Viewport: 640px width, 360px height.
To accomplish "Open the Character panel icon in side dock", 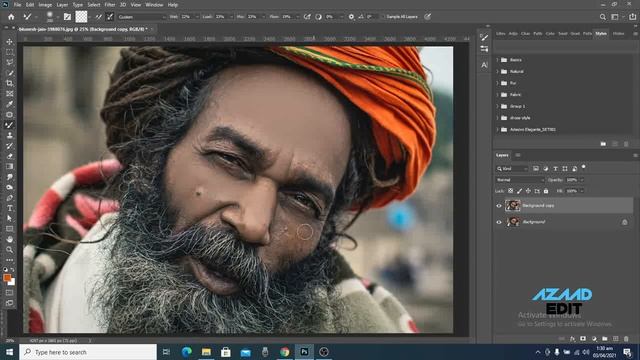I will [484, 65].
